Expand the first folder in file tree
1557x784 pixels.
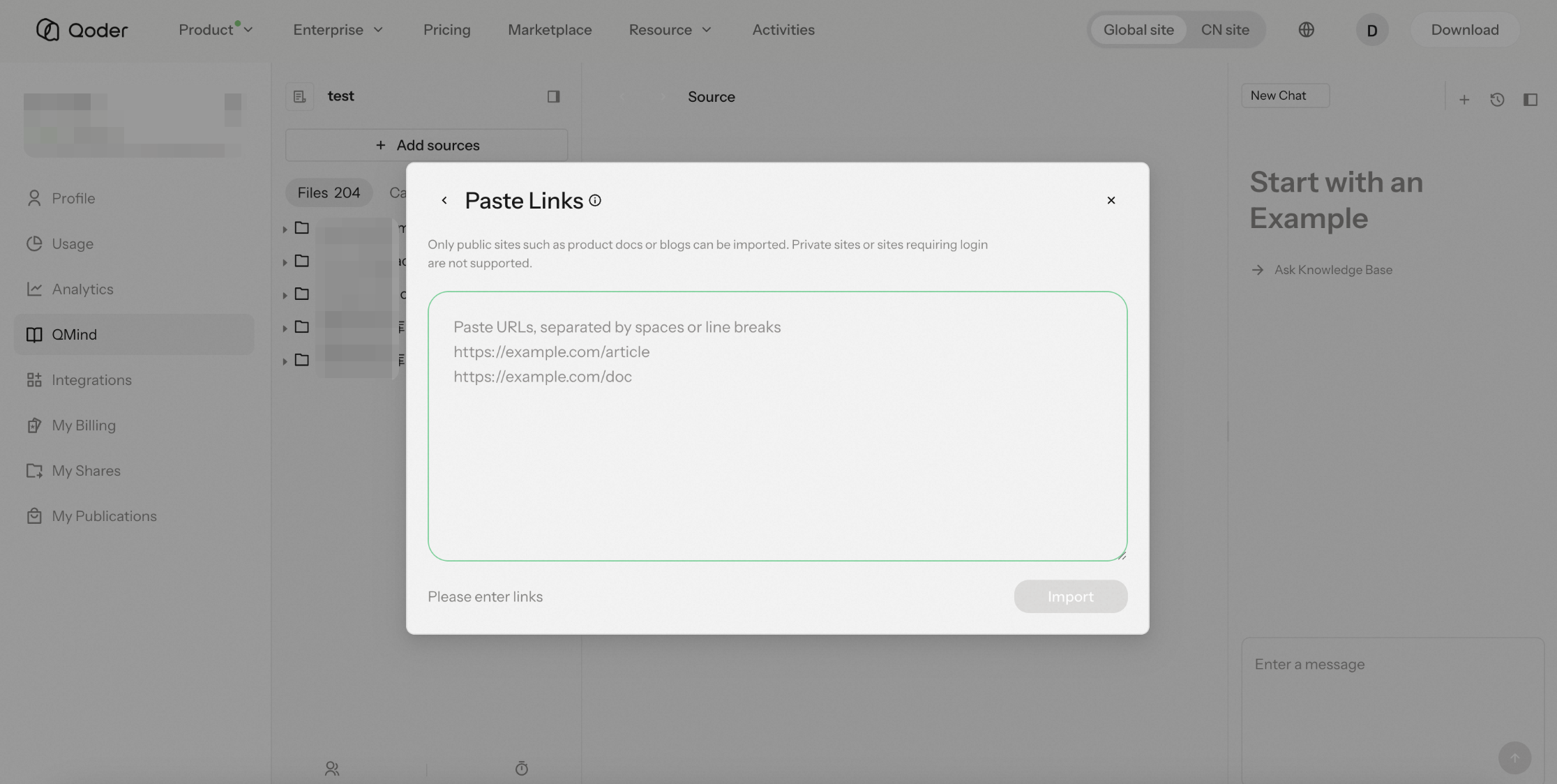(x=285, y=229)
